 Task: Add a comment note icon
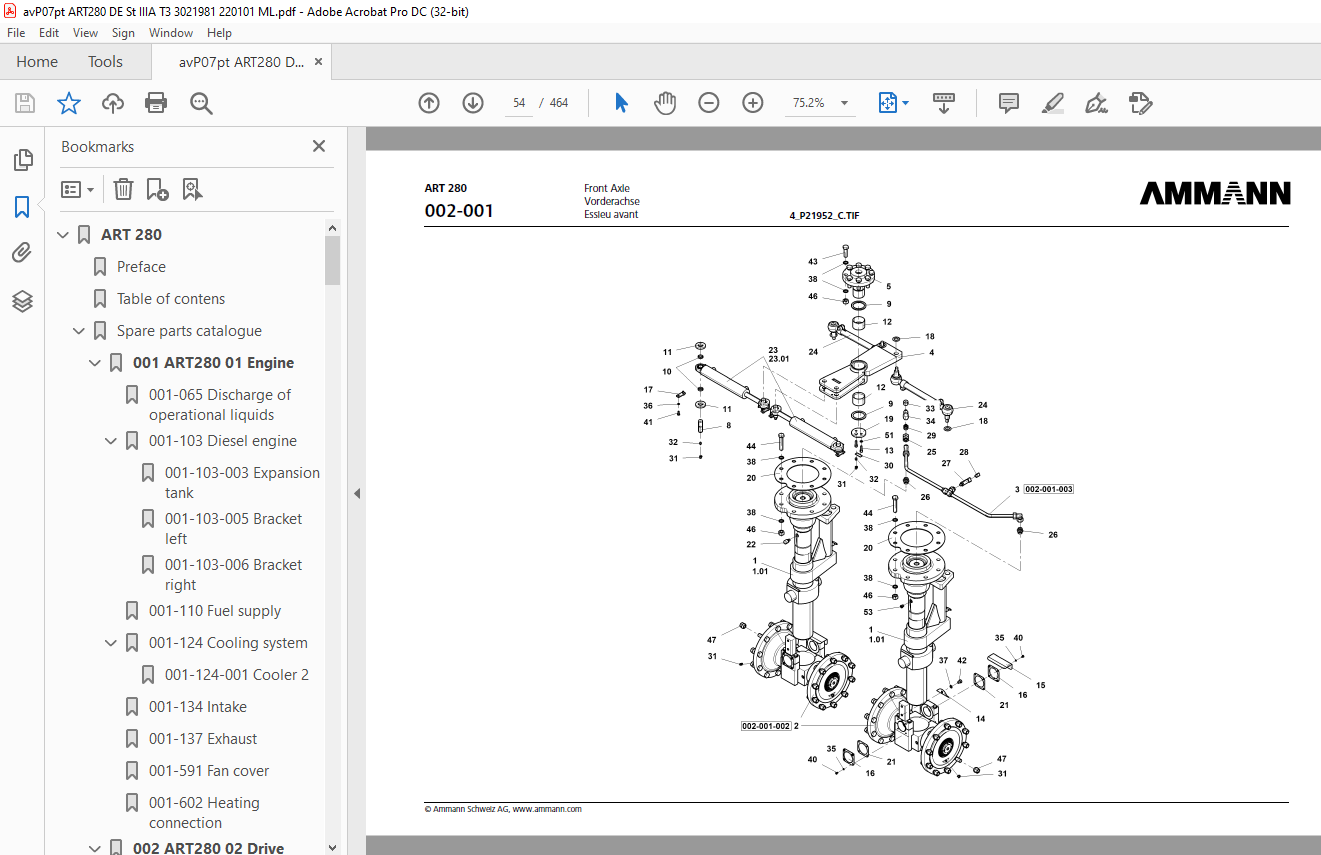click(1009, 103)
